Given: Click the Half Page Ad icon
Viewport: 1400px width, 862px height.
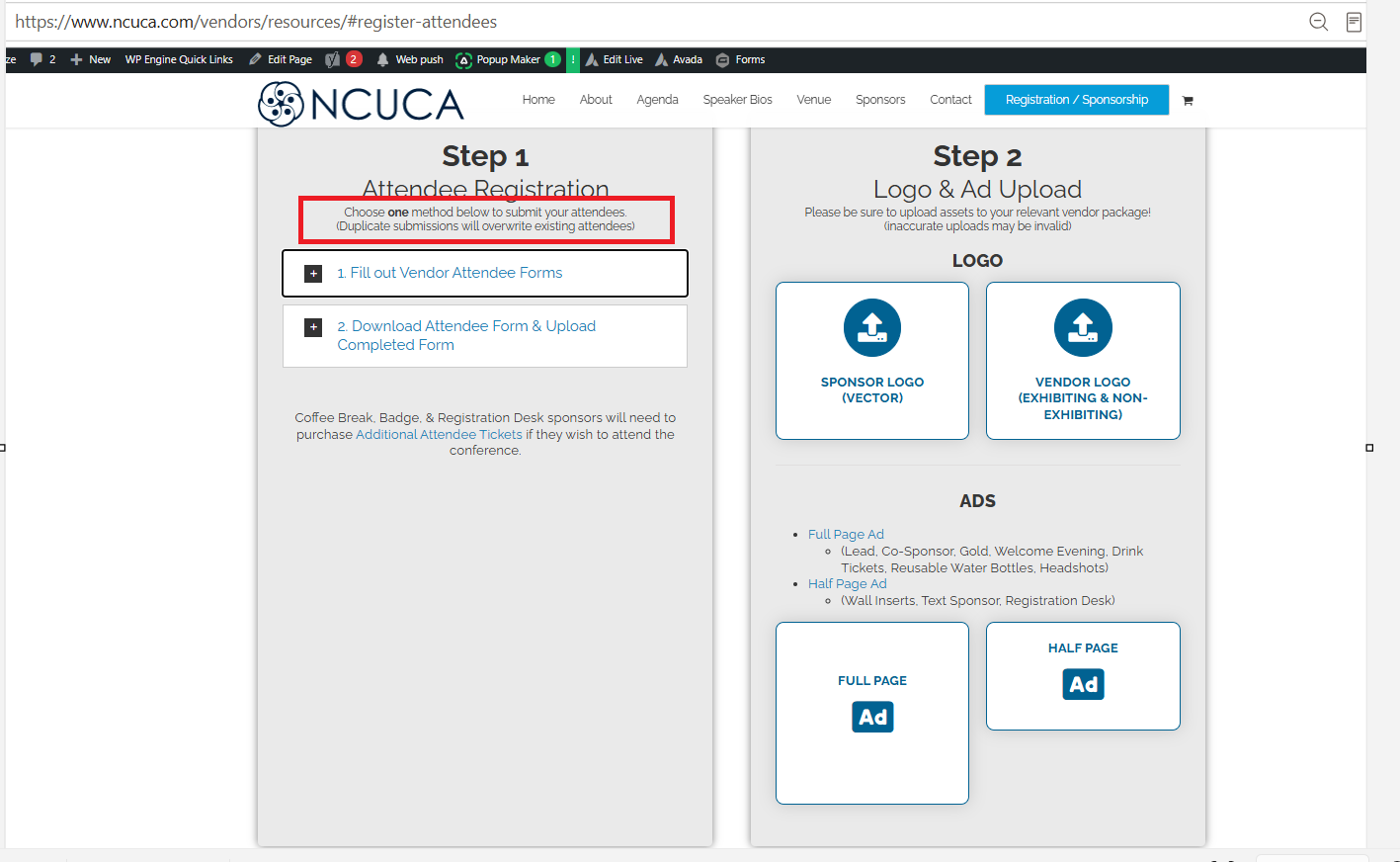Looking at the screenshot, I should coord(1083,684).
